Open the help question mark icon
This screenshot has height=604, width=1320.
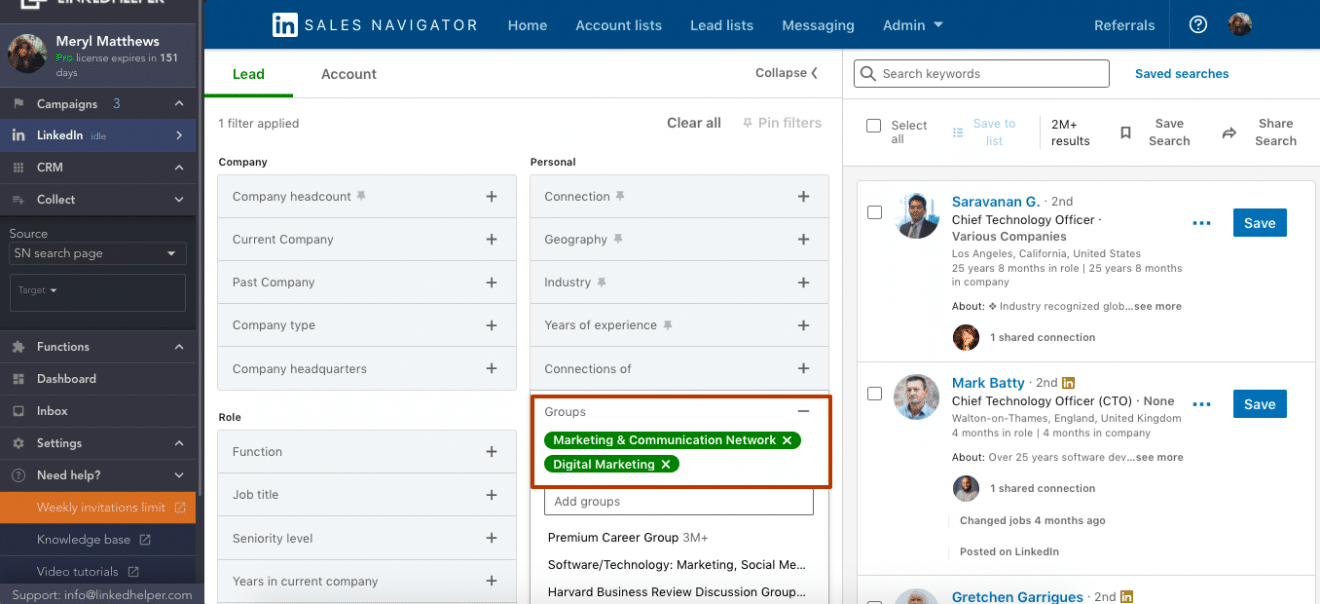tap(1198, 25)
